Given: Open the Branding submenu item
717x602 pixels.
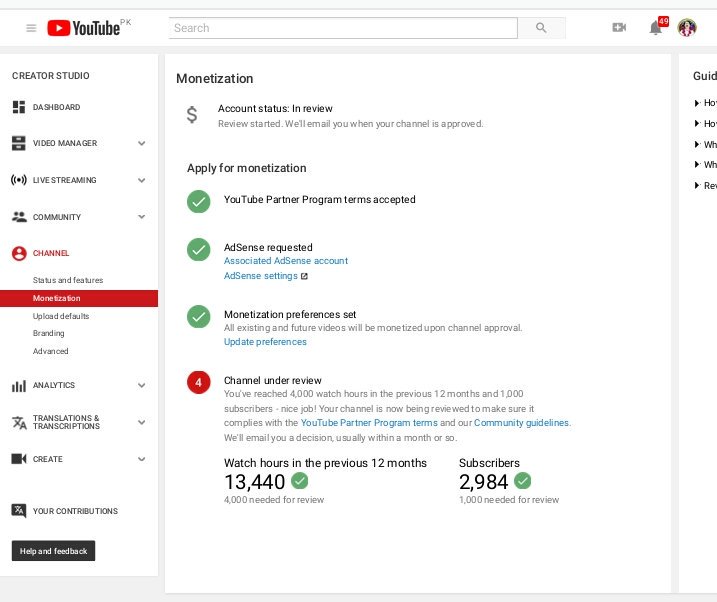Looking at the screenshot, I should pyautogui.click(x=48, y=333).
